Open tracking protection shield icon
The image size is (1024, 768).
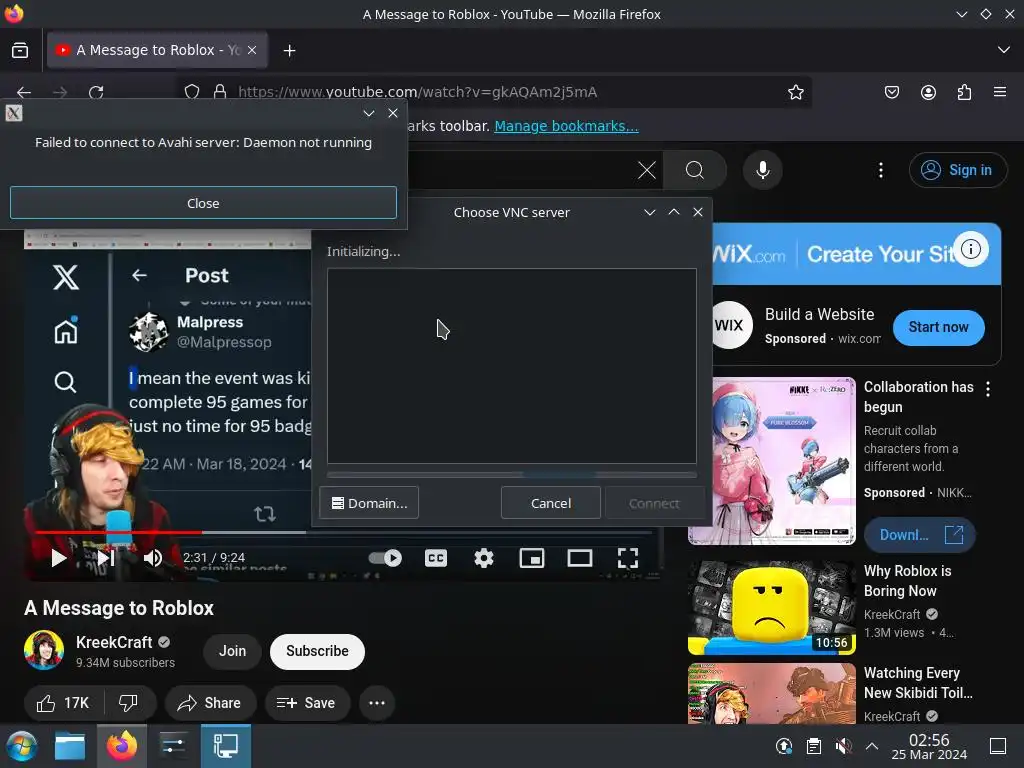point(192,92)
